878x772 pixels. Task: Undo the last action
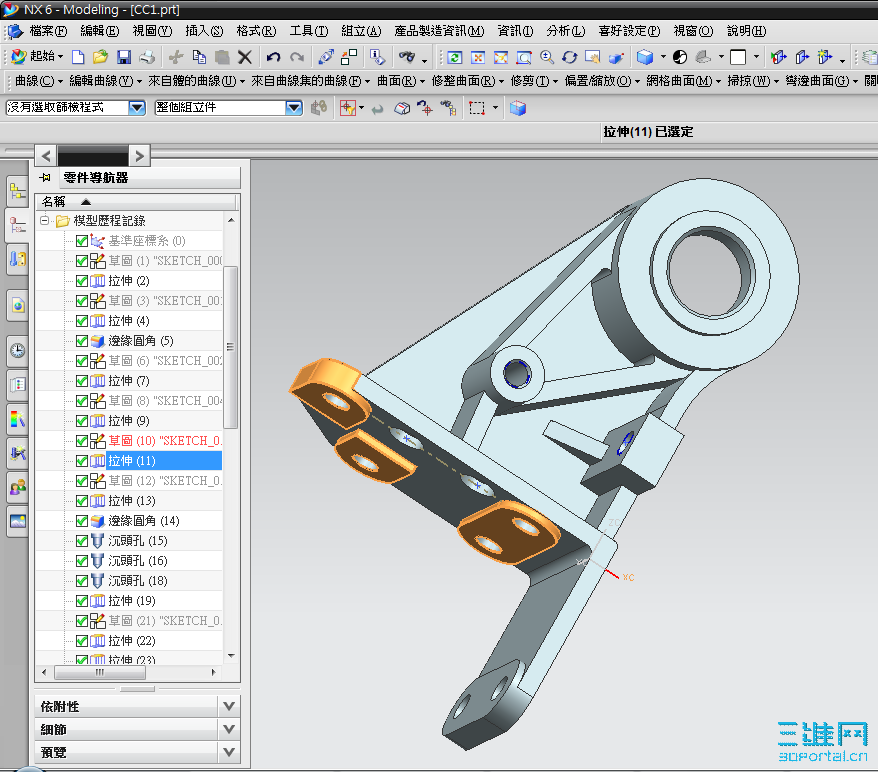coord(273,57)
